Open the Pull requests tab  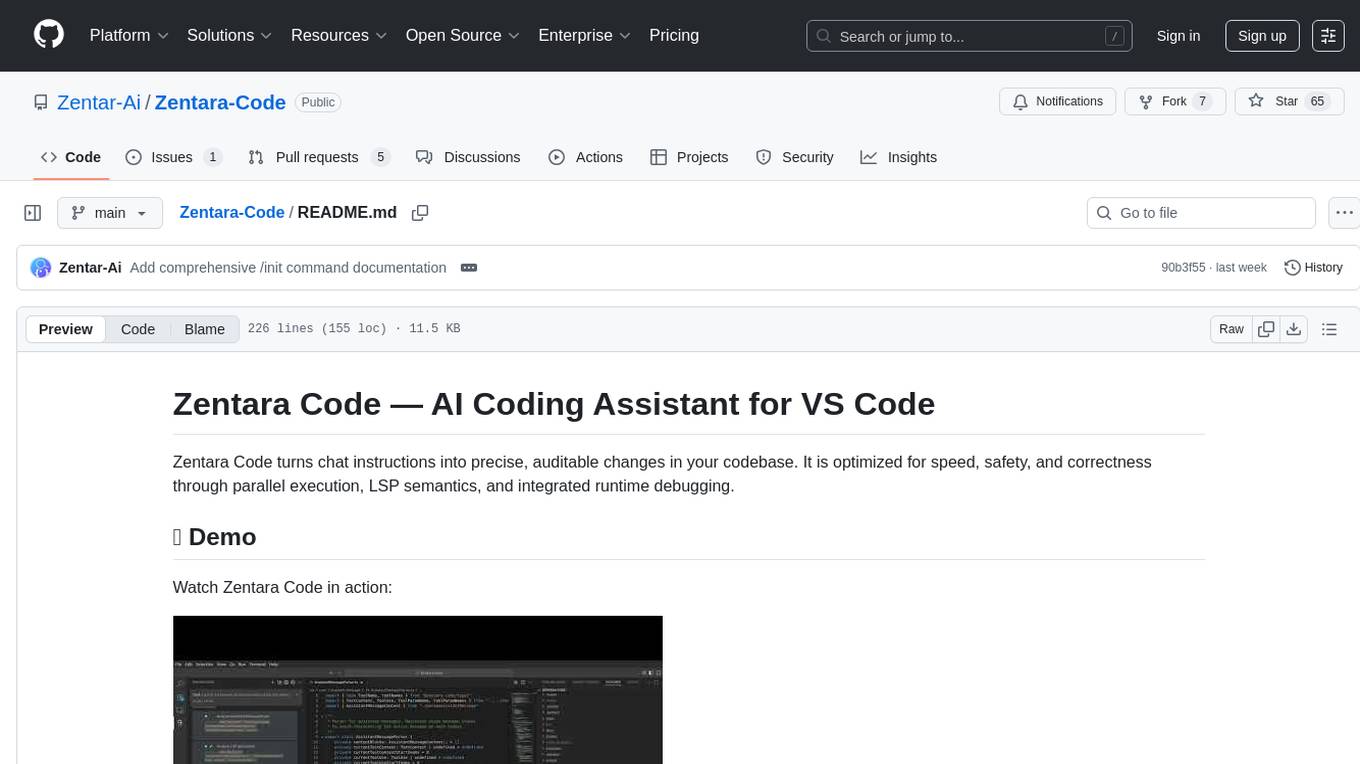pyautogui.click(x=318, y=157)
